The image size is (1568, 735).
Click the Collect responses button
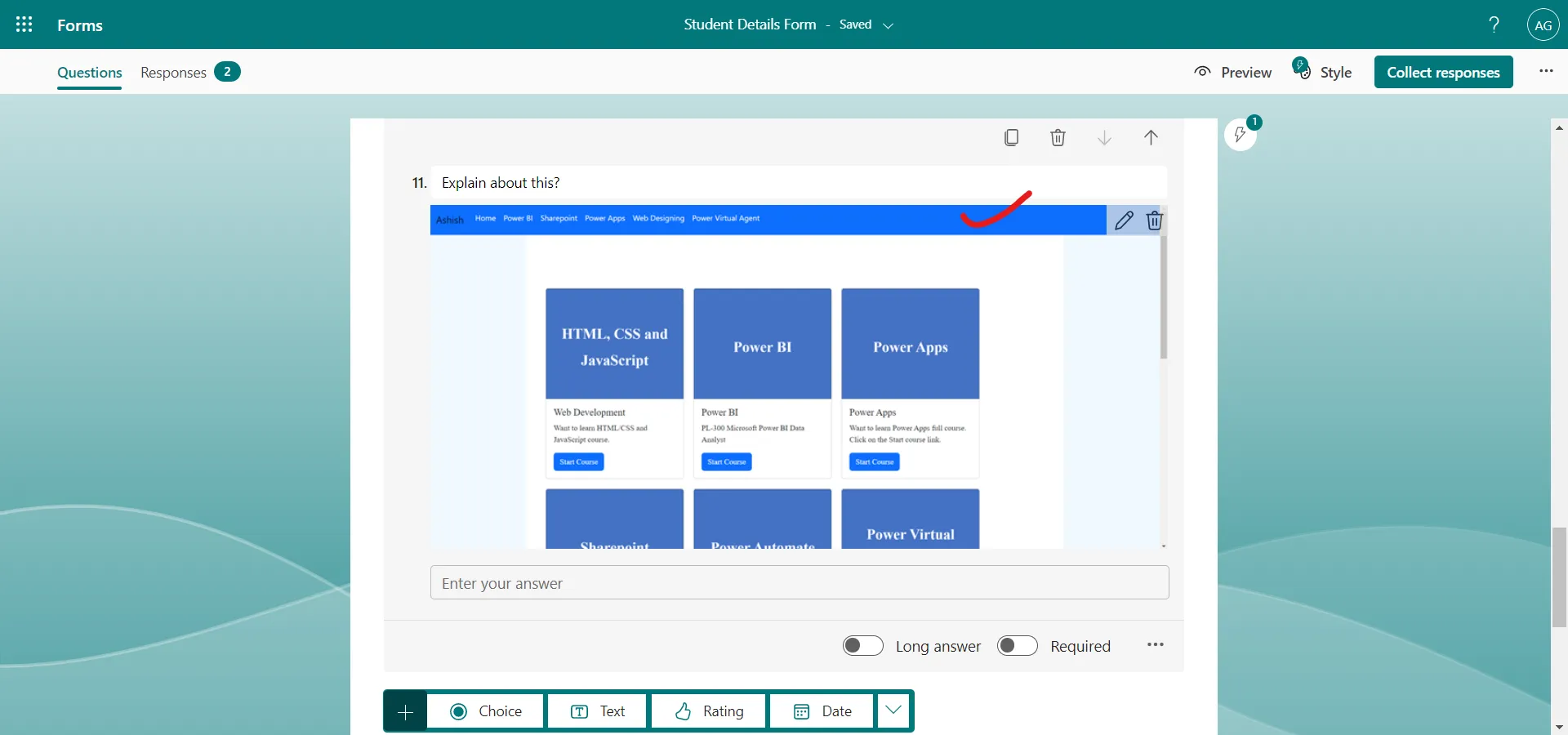pyautogui.click(x=1444, y=72)
